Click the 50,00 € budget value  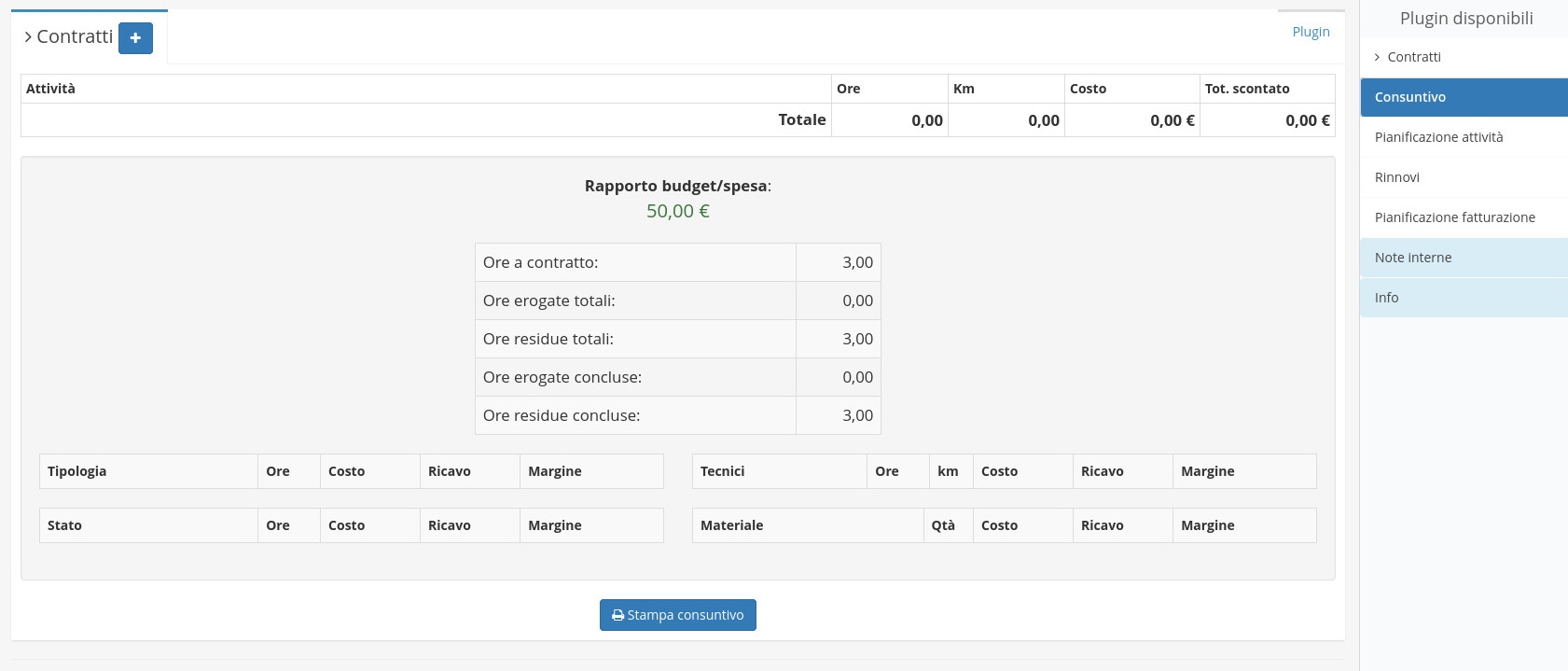[677, 211]
